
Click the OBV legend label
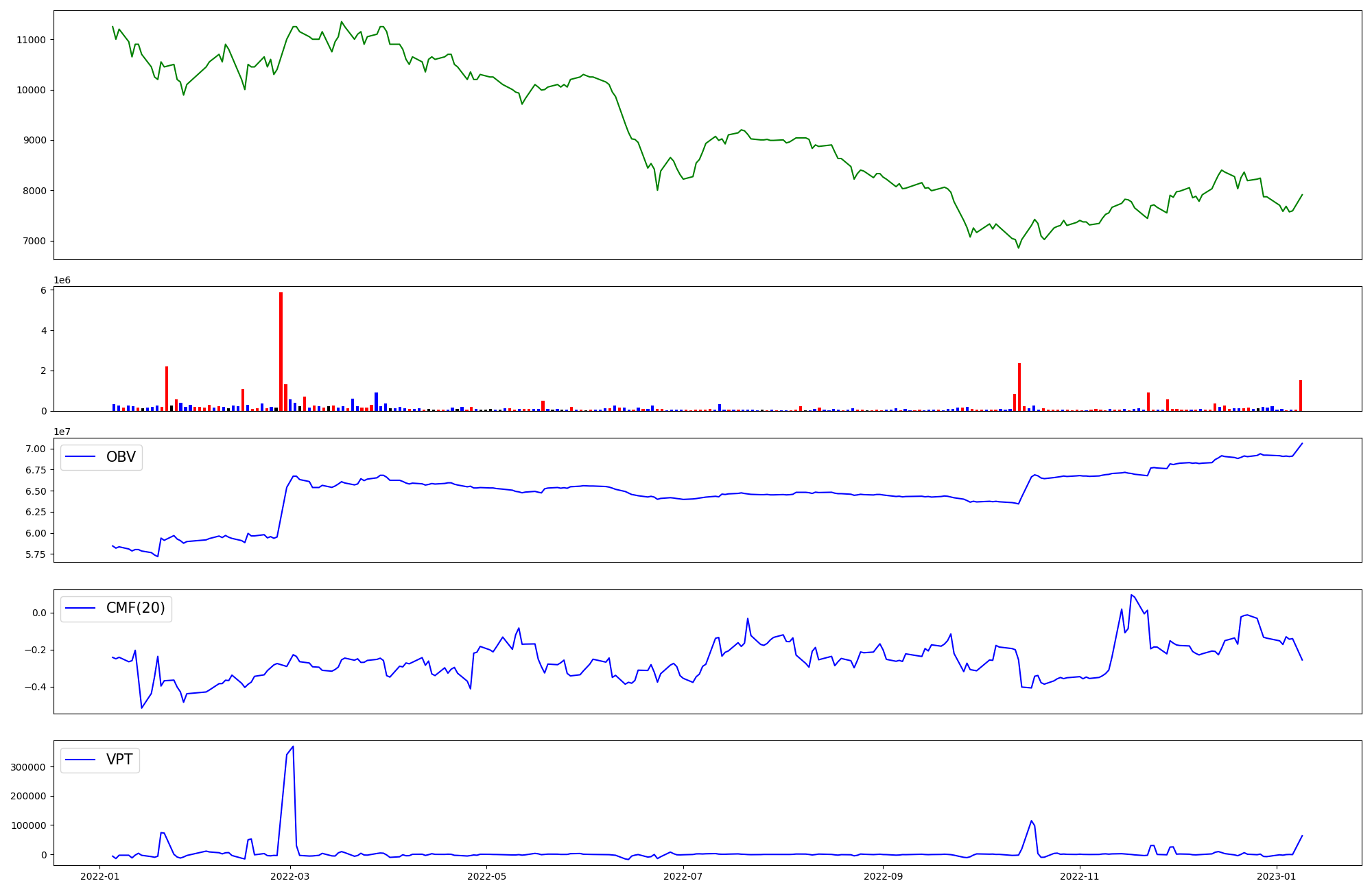click(121, 457)
